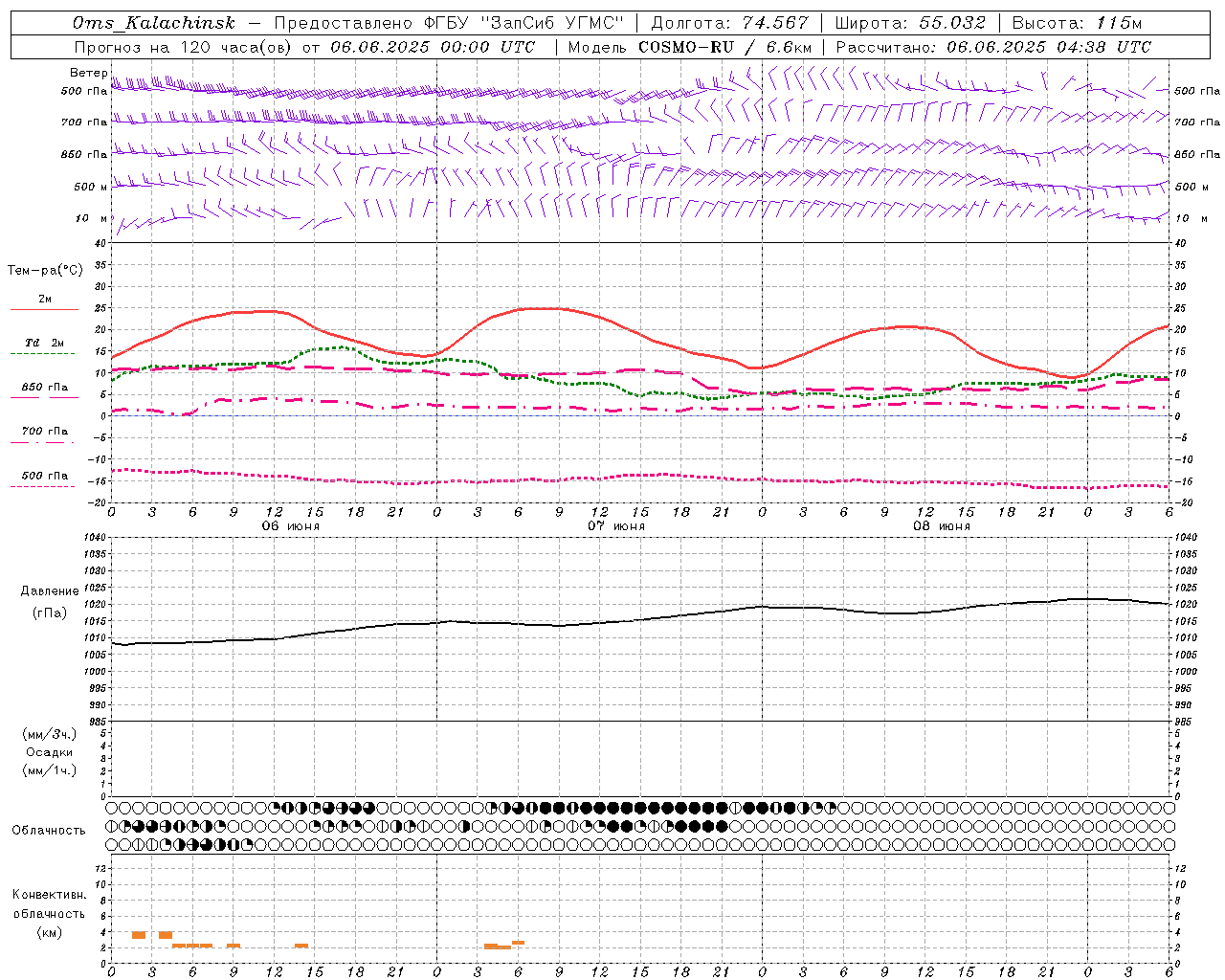Click the station title Oms_Kalachinsk
Screen dimensions: 1225x980
point(153,23)
